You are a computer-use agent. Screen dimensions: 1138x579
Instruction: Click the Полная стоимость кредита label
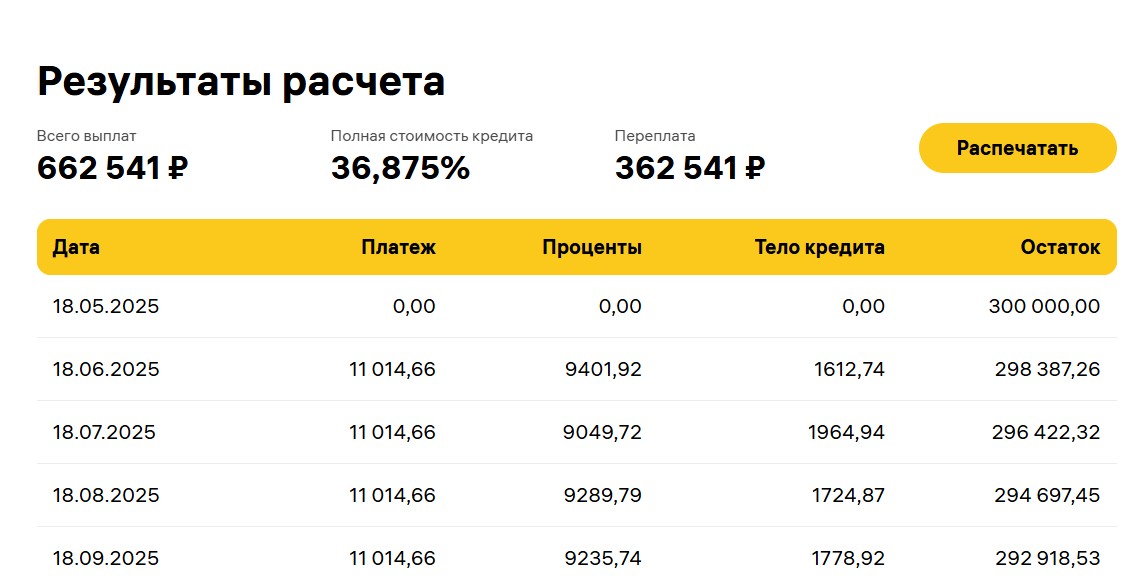pos(432,136)
